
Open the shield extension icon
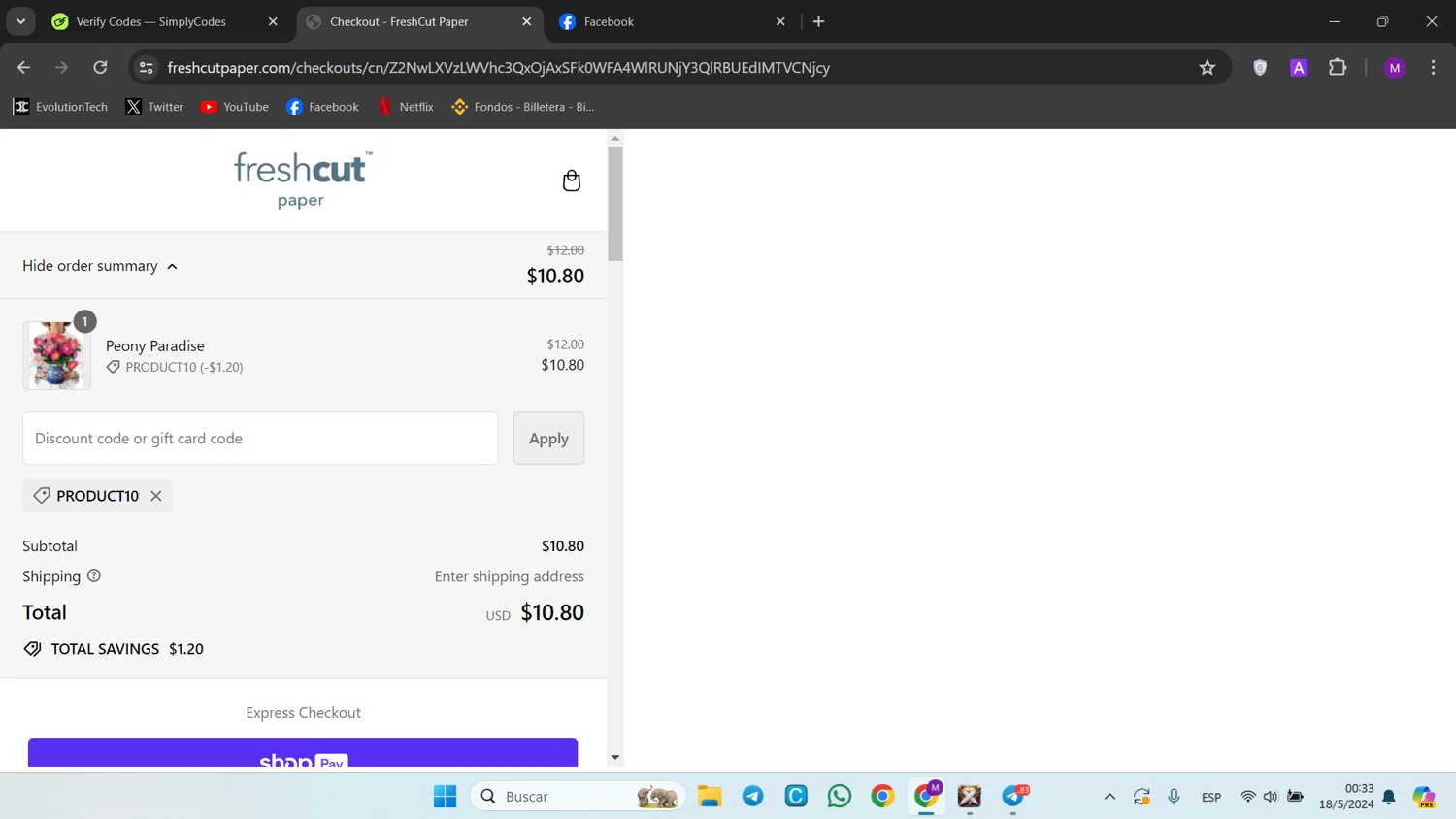[1260, 67]
